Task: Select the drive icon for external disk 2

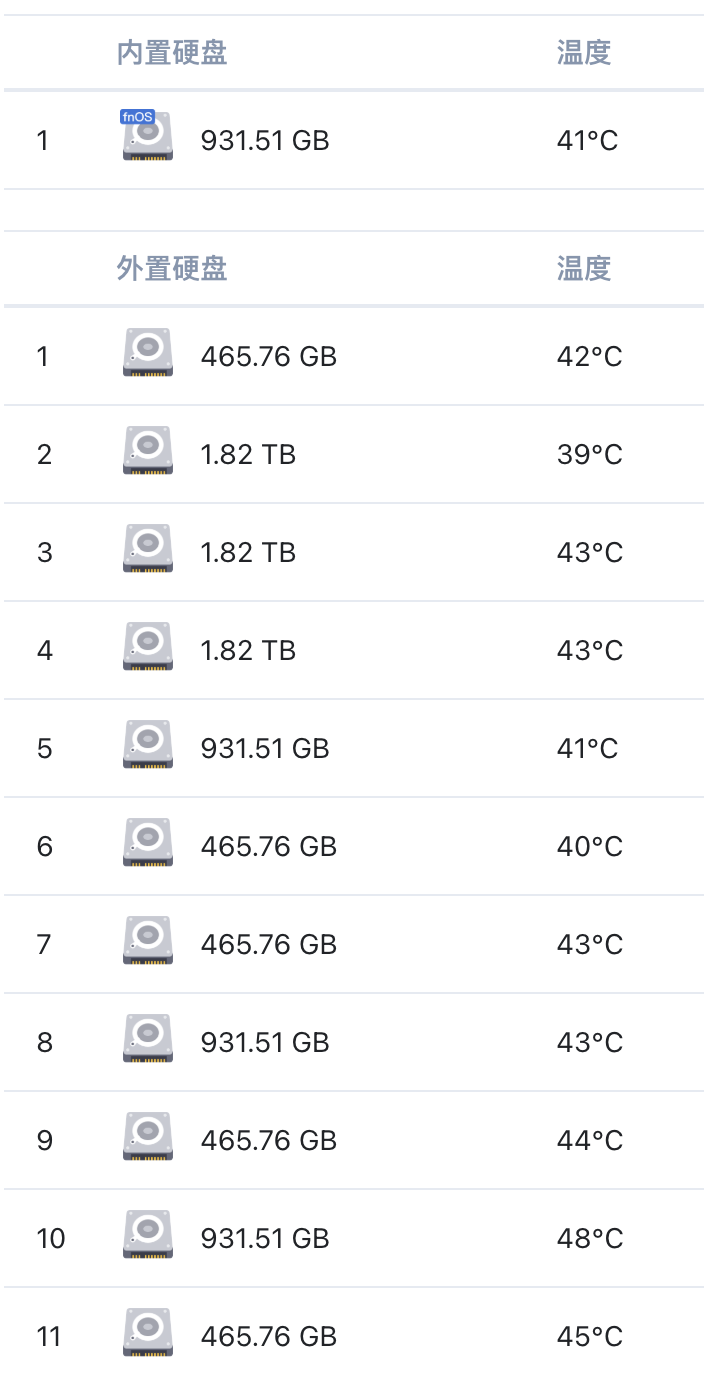Action: tap(148, 450)
